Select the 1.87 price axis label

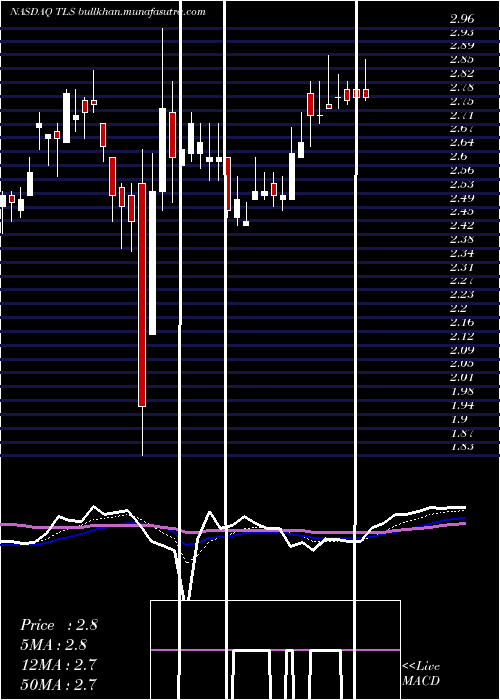462,433
